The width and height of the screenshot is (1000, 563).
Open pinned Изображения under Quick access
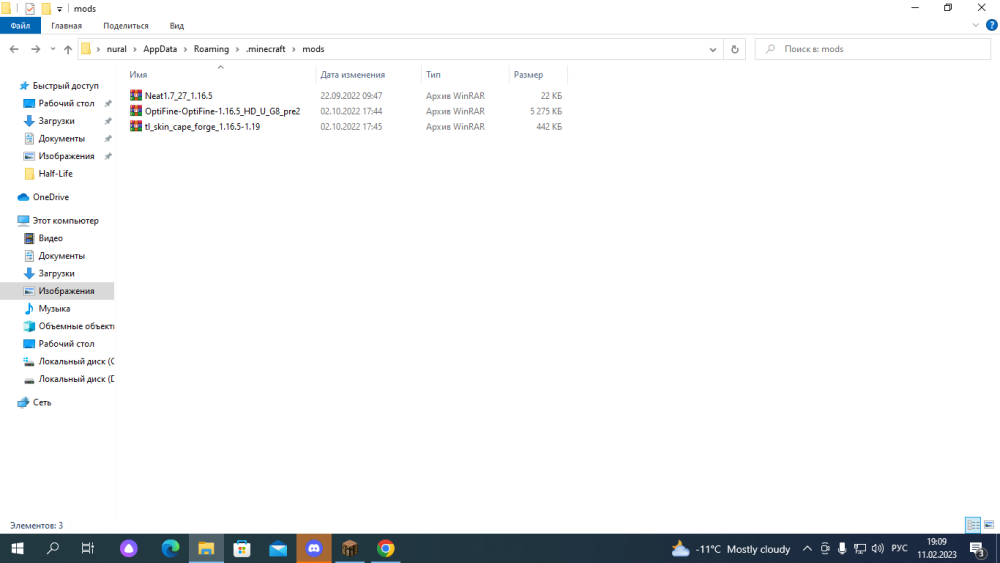tap(66, 156)
